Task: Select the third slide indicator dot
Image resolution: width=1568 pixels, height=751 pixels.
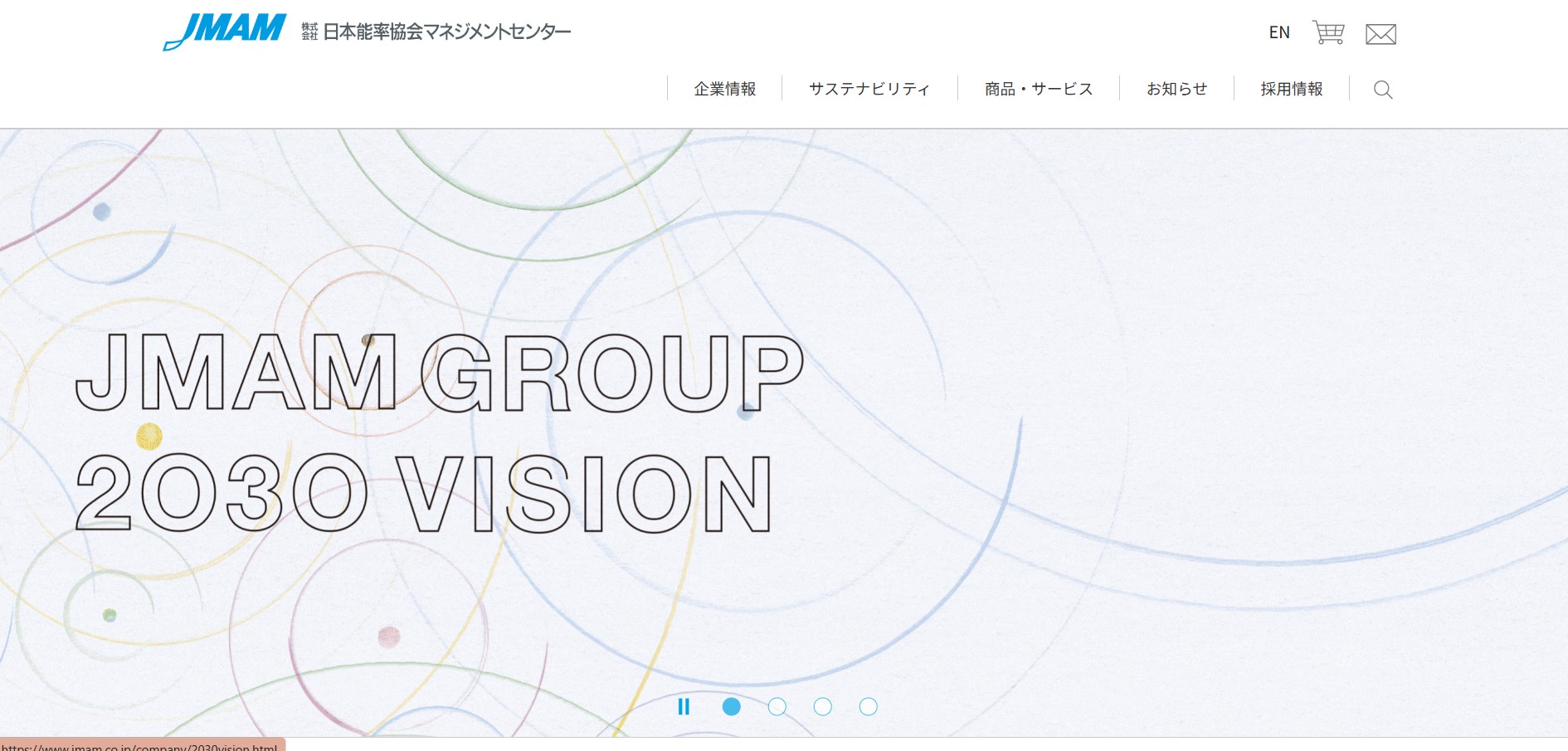Action: point(822,706)
